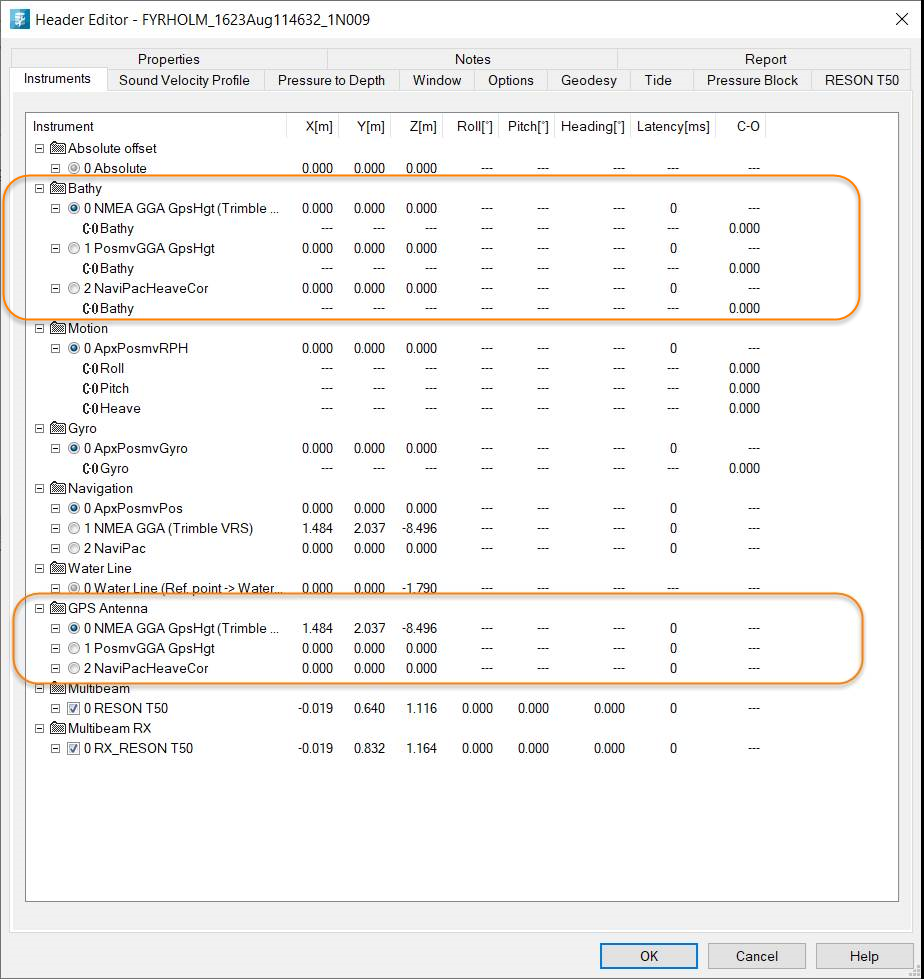Click the X value 1.484 of NMEA GGA (Trimble VRS)
The height and width of the screenshot is (979, 924).
pyautogui.click(x=317, y=528)
